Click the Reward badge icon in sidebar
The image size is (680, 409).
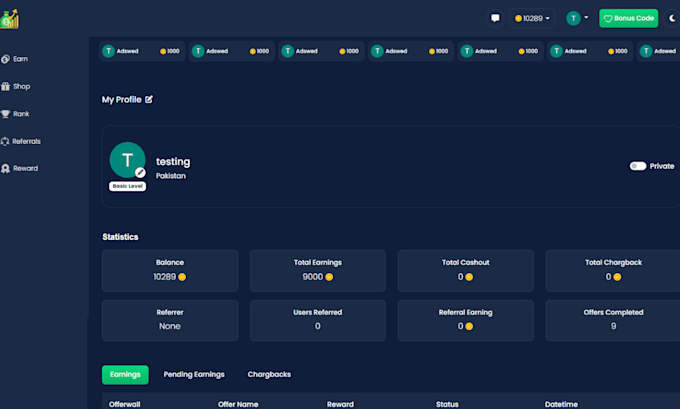pyautogui.click(x=5, y=168)
